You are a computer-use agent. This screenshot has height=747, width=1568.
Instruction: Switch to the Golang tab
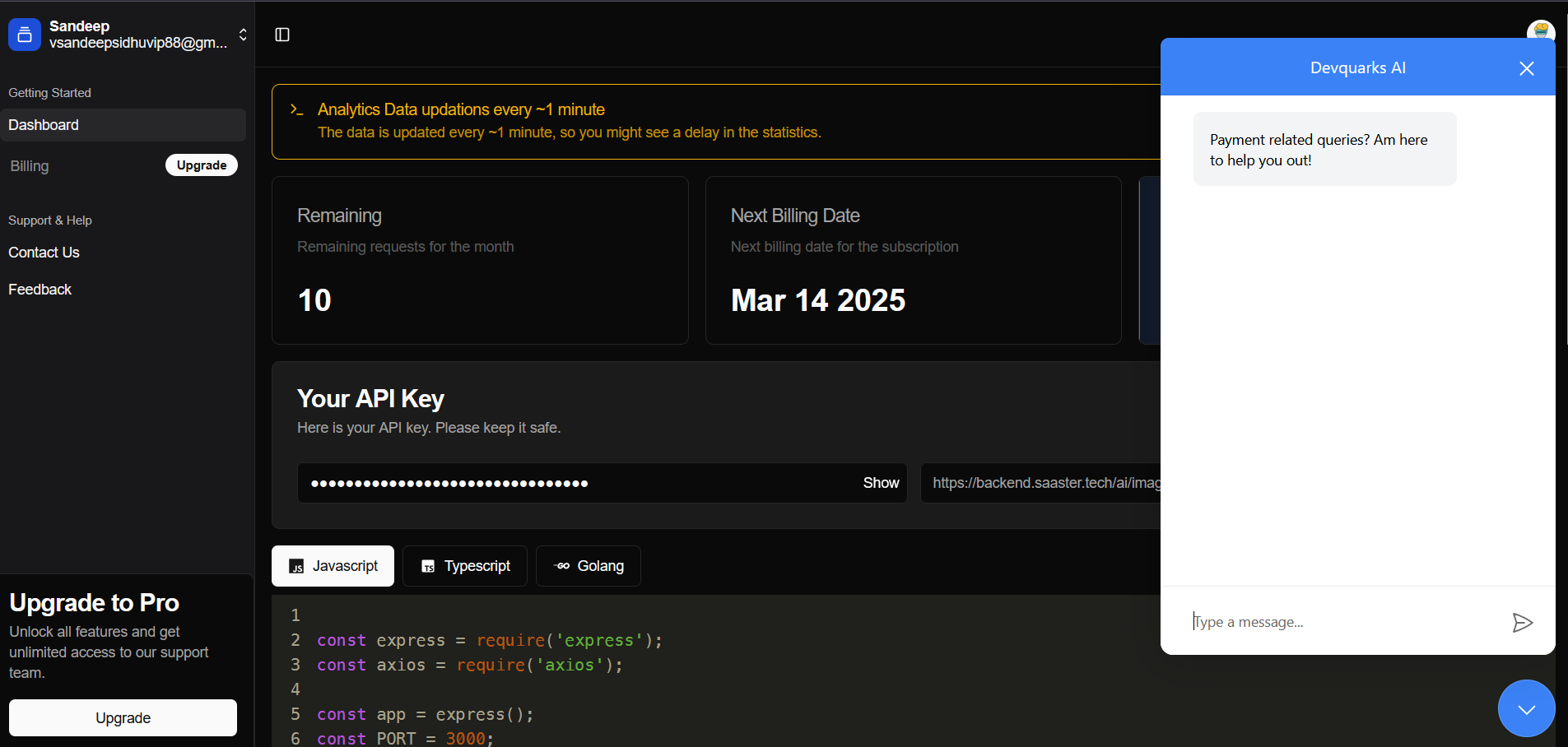click(589, 566)
